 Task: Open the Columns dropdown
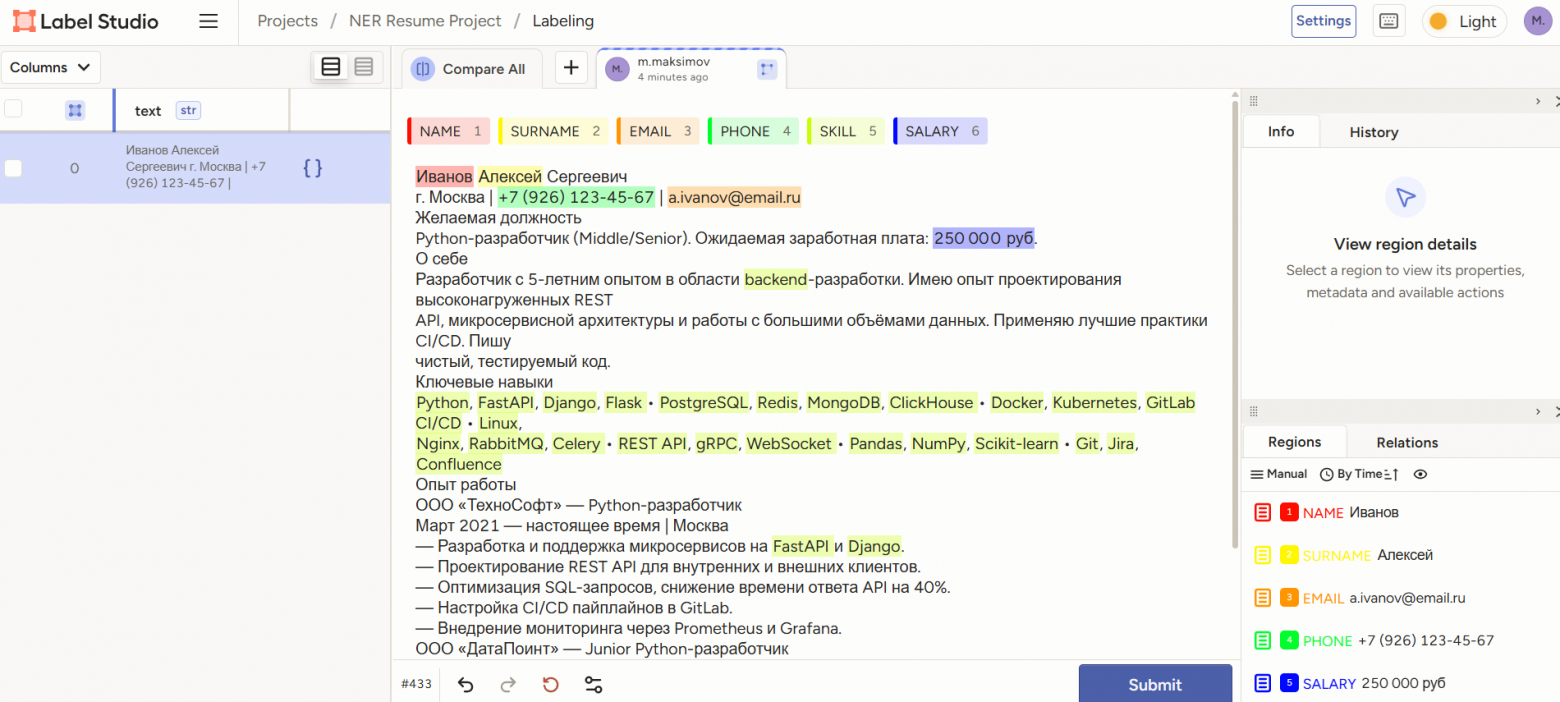point(51,66)
